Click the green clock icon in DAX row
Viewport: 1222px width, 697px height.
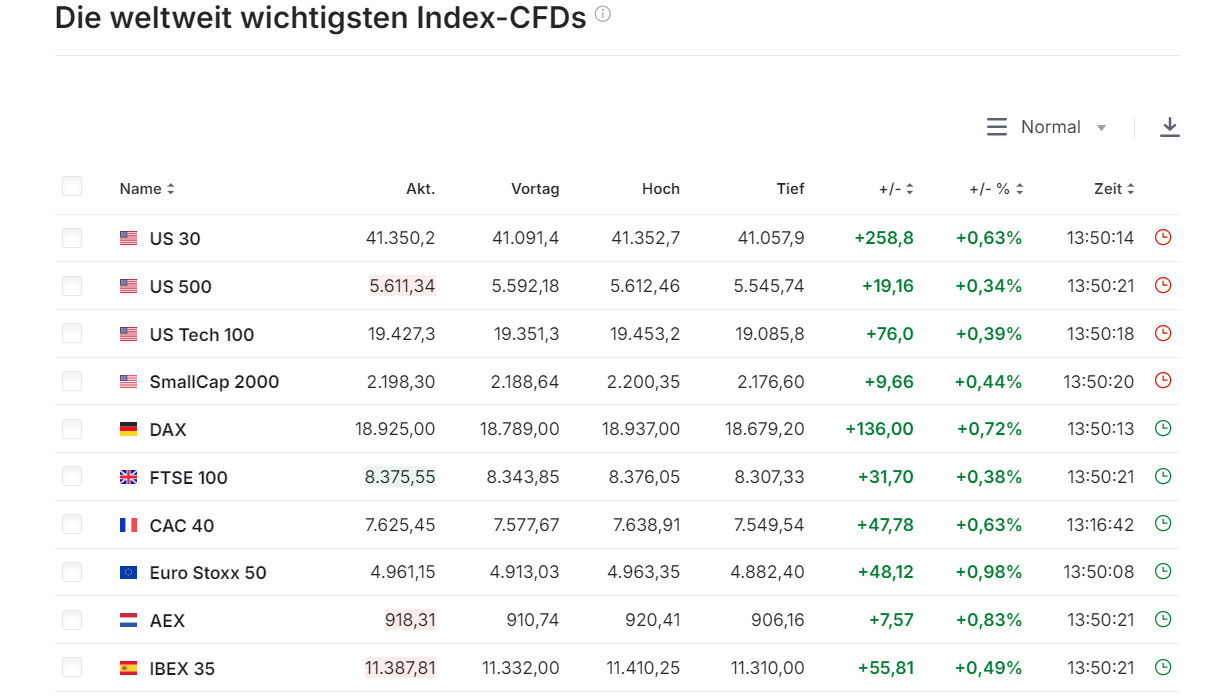pos(1162,429)
